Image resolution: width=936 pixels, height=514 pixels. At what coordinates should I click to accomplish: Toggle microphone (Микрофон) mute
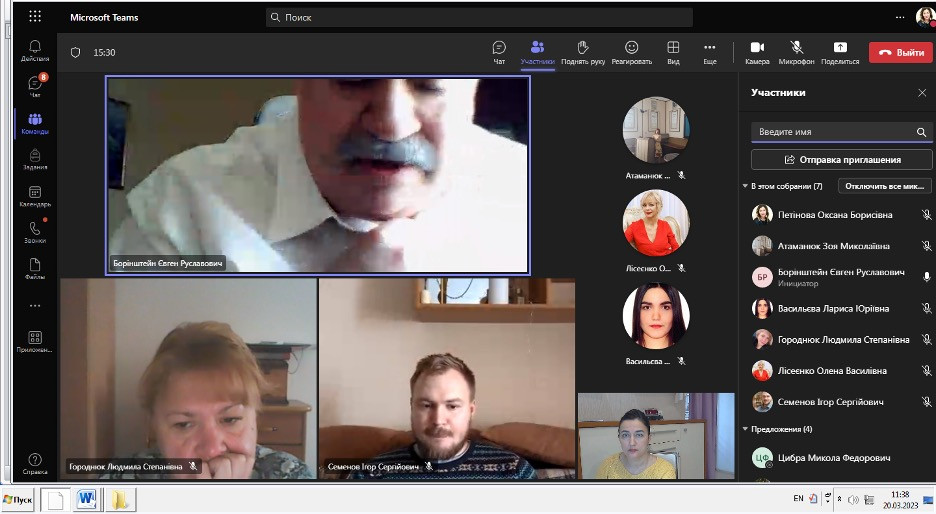point(796,53)
